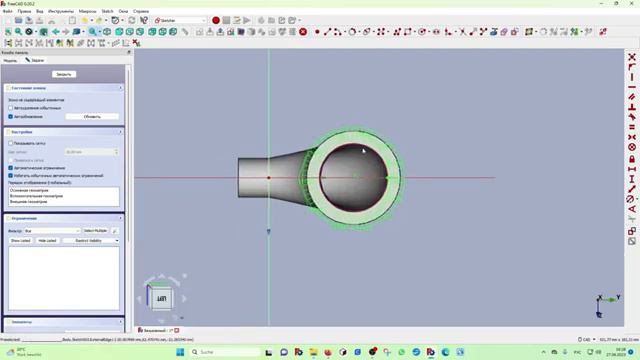The image size is (640, 360).
Task: Click the Show Listed button
Action: 21,241
